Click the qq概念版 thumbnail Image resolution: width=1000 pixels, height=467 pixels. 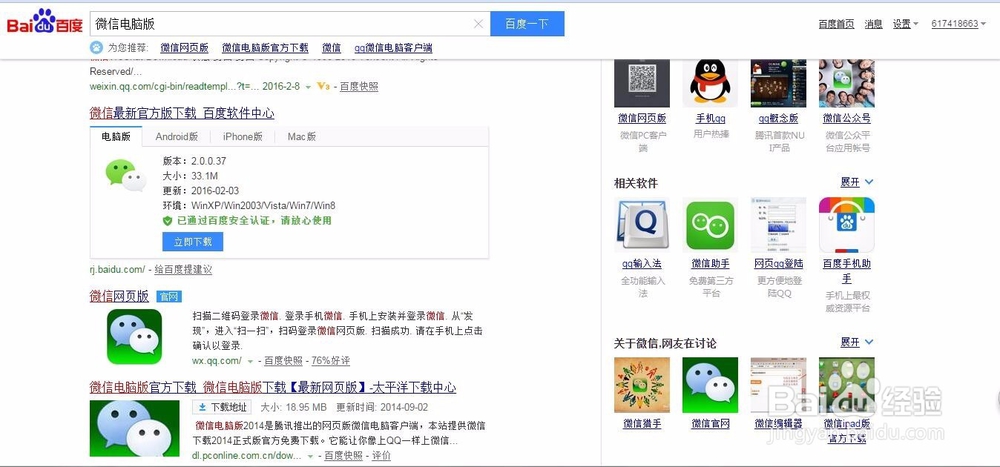point(778,83)
